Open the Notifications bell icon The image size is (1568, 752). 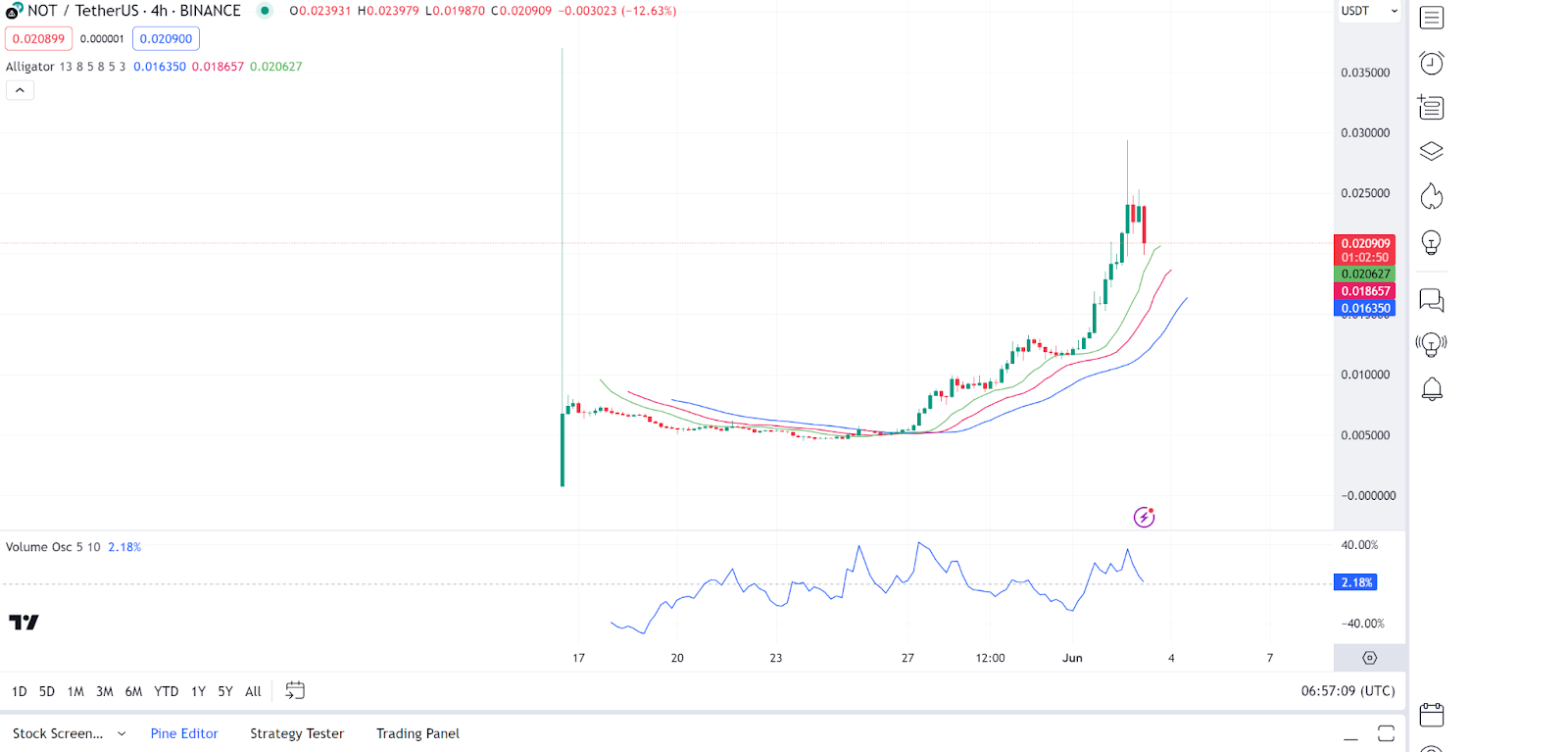pyautogui.click(x=1432, y=389)
